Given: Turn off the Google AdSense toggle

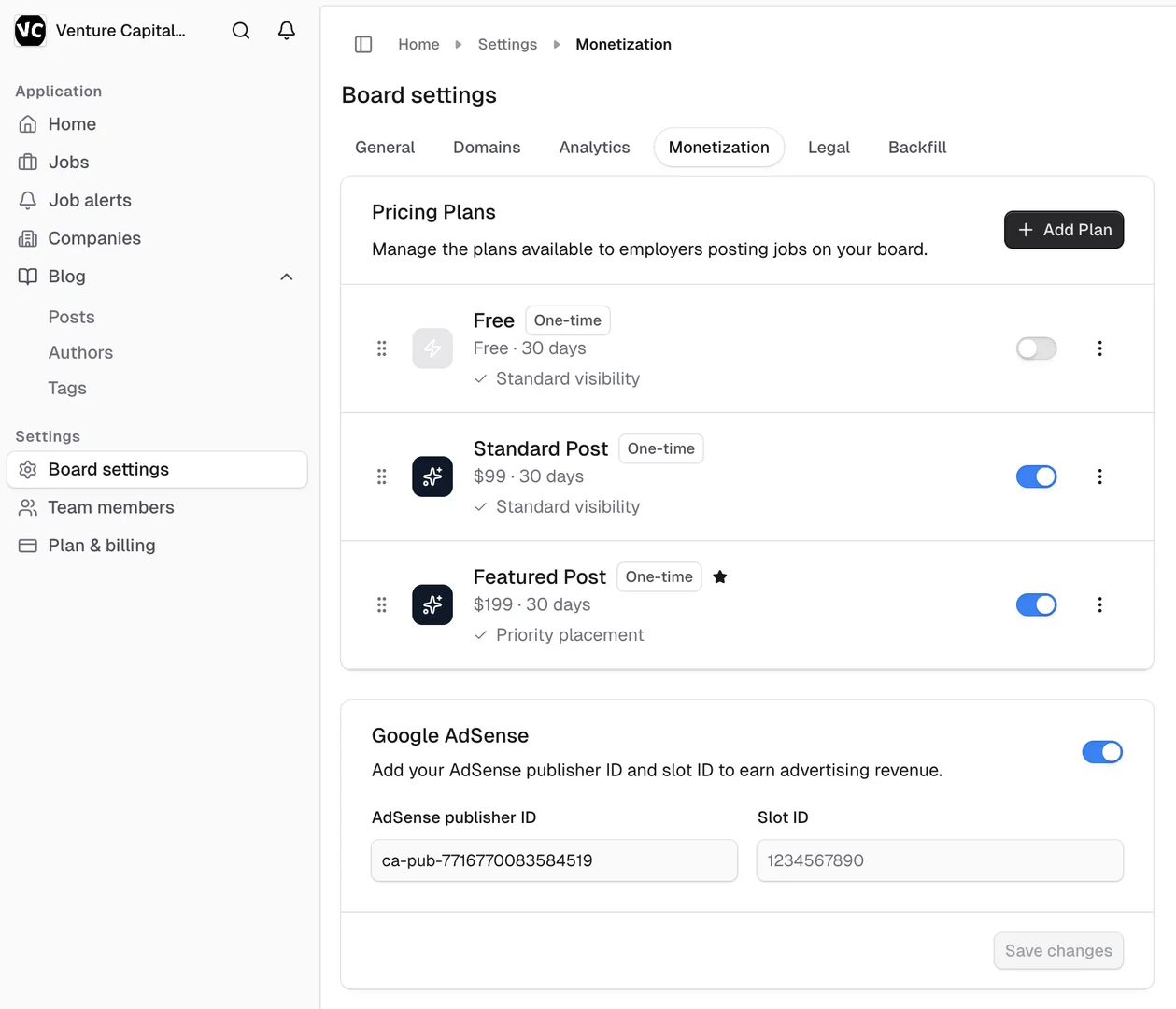Looking at the screenshot, I should coord(1101,752).
